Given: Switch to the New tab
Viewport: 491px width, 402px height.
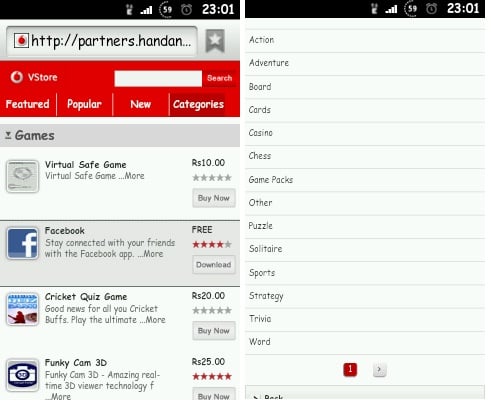Looking at the screenshot, I should click(141, 104).
